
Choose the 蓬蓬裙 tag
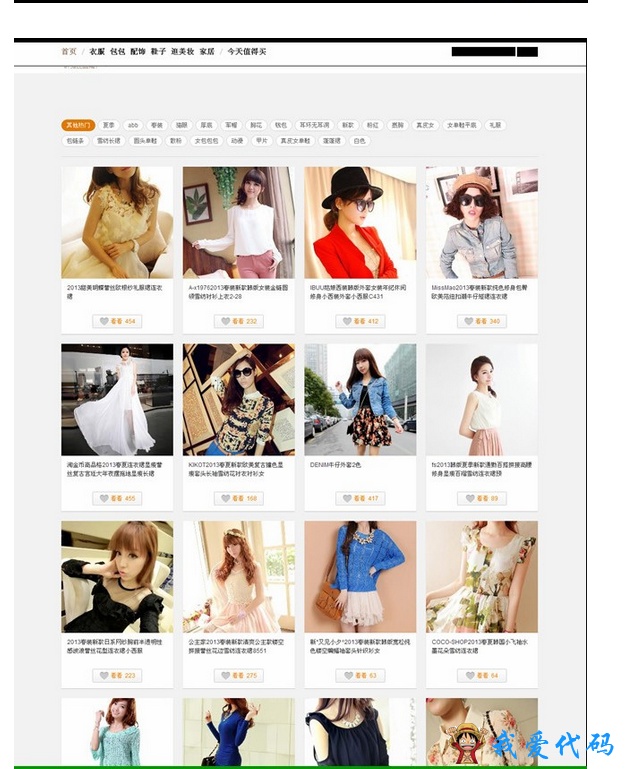[332, 141]
